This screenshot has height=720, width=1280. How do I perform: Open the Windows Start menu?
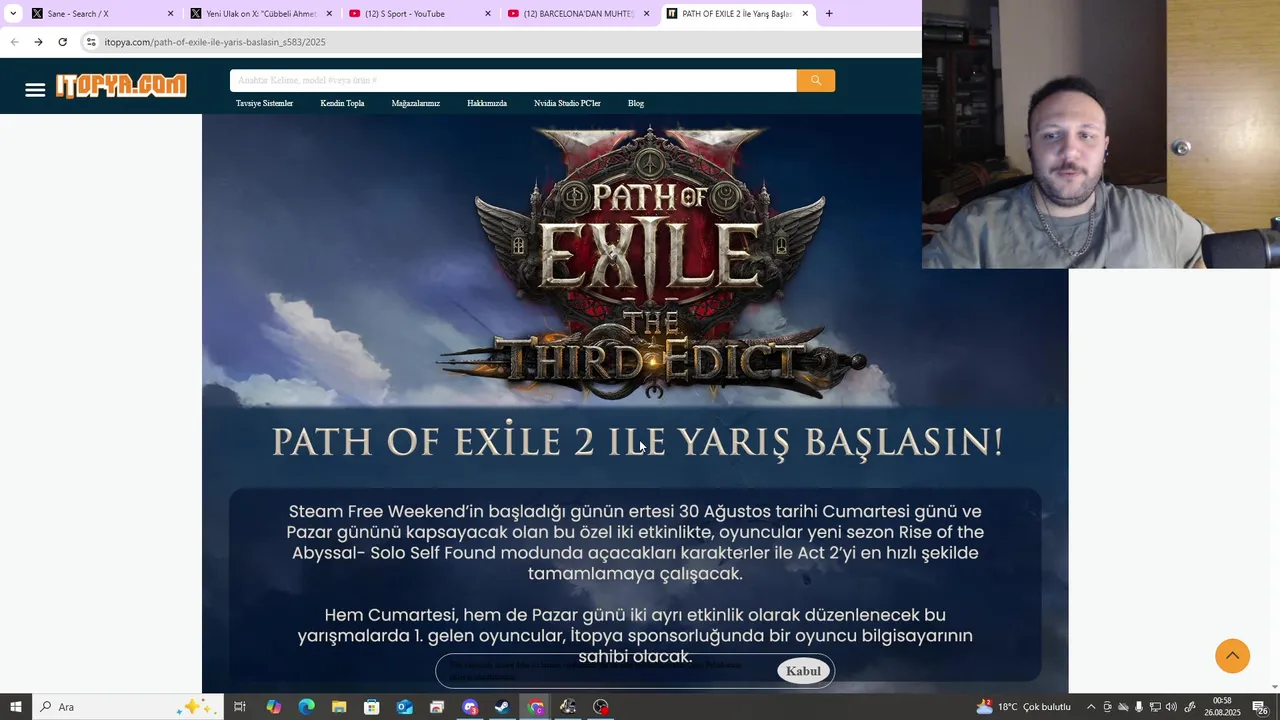tap(15, 707)
